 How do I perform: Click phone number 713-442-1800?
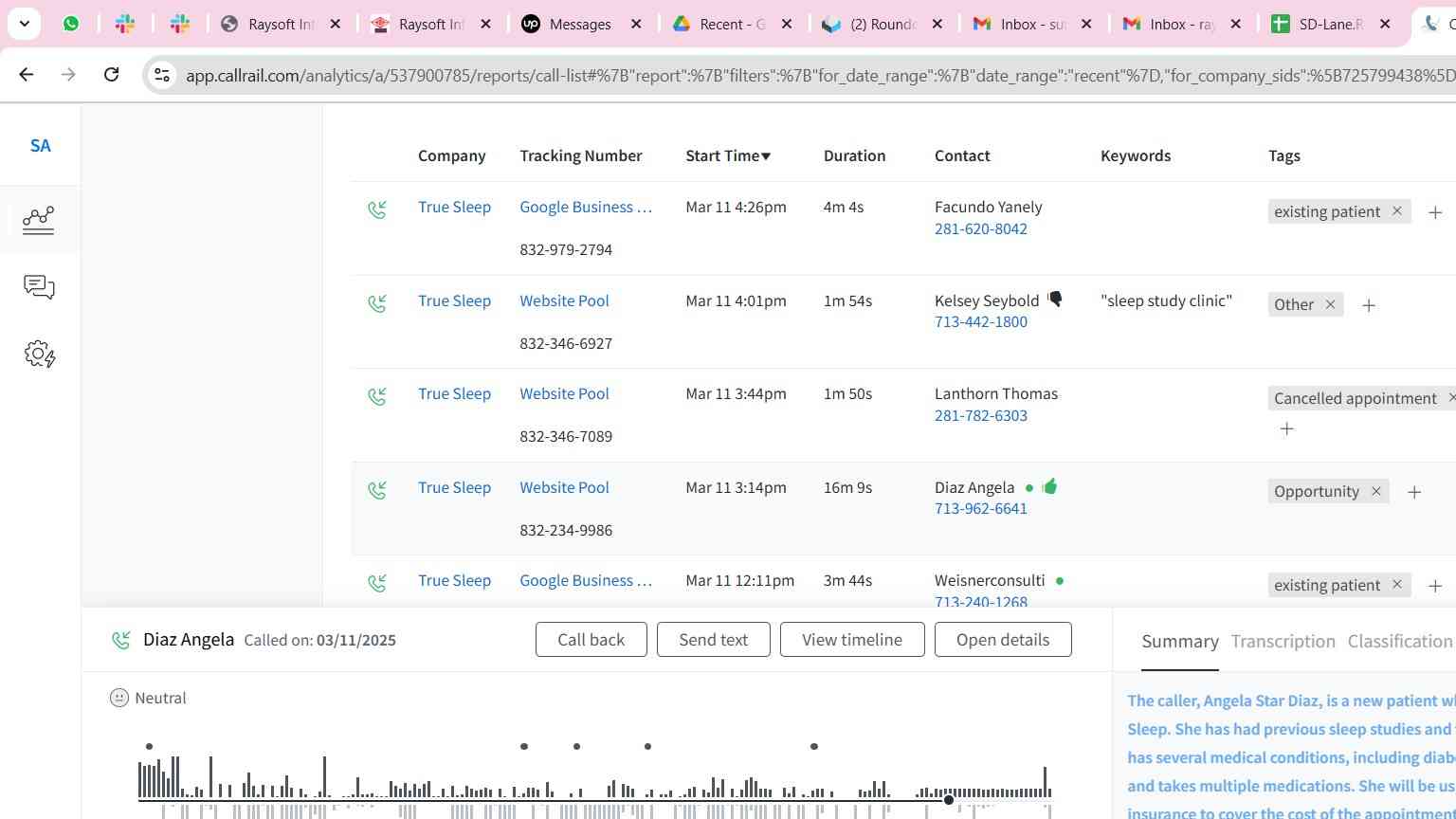(x=981, y=321)
